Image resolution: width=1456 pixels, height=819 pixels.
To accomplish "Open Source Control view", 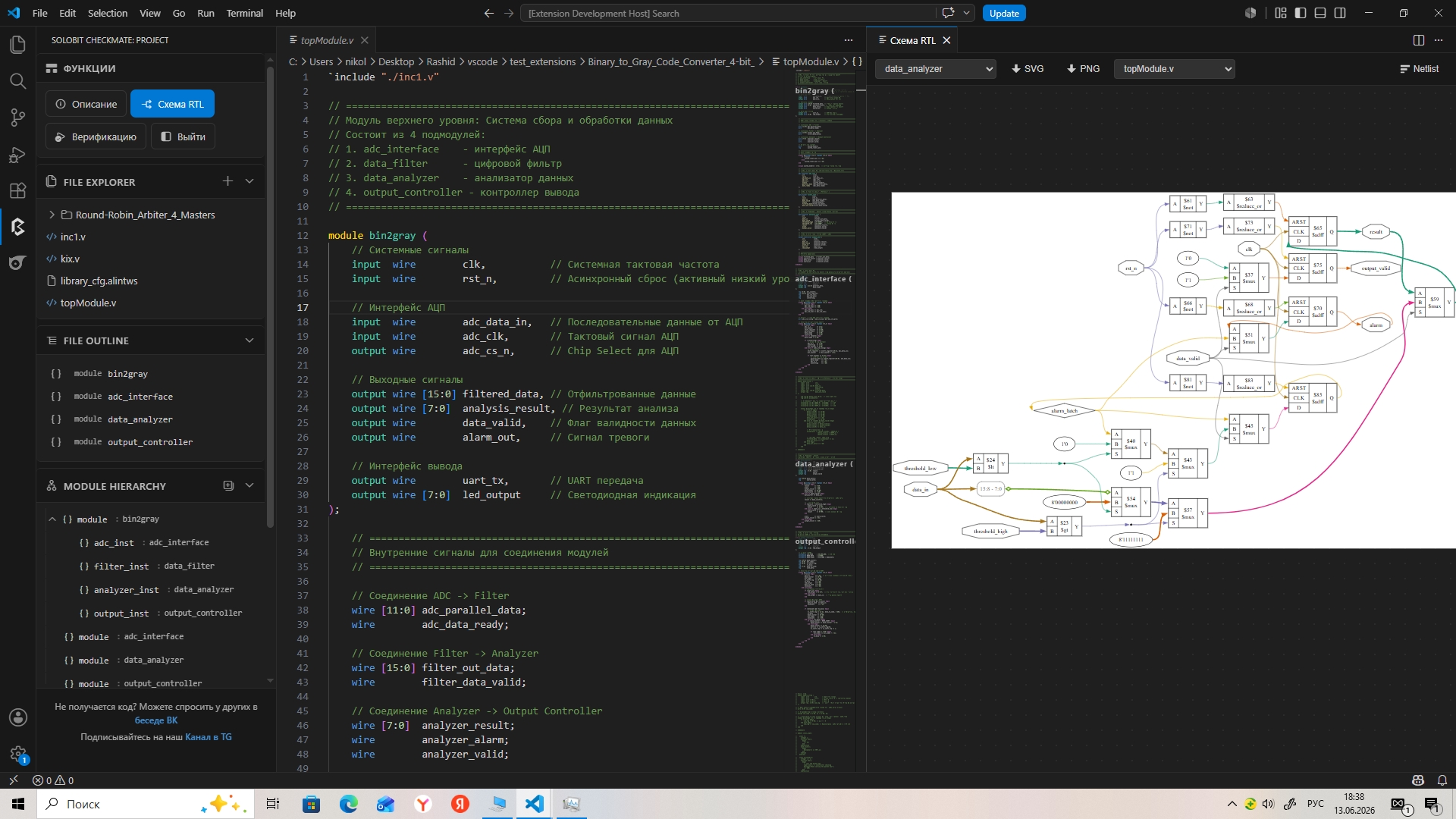I will pyautogui.click(x=17, y=118).
